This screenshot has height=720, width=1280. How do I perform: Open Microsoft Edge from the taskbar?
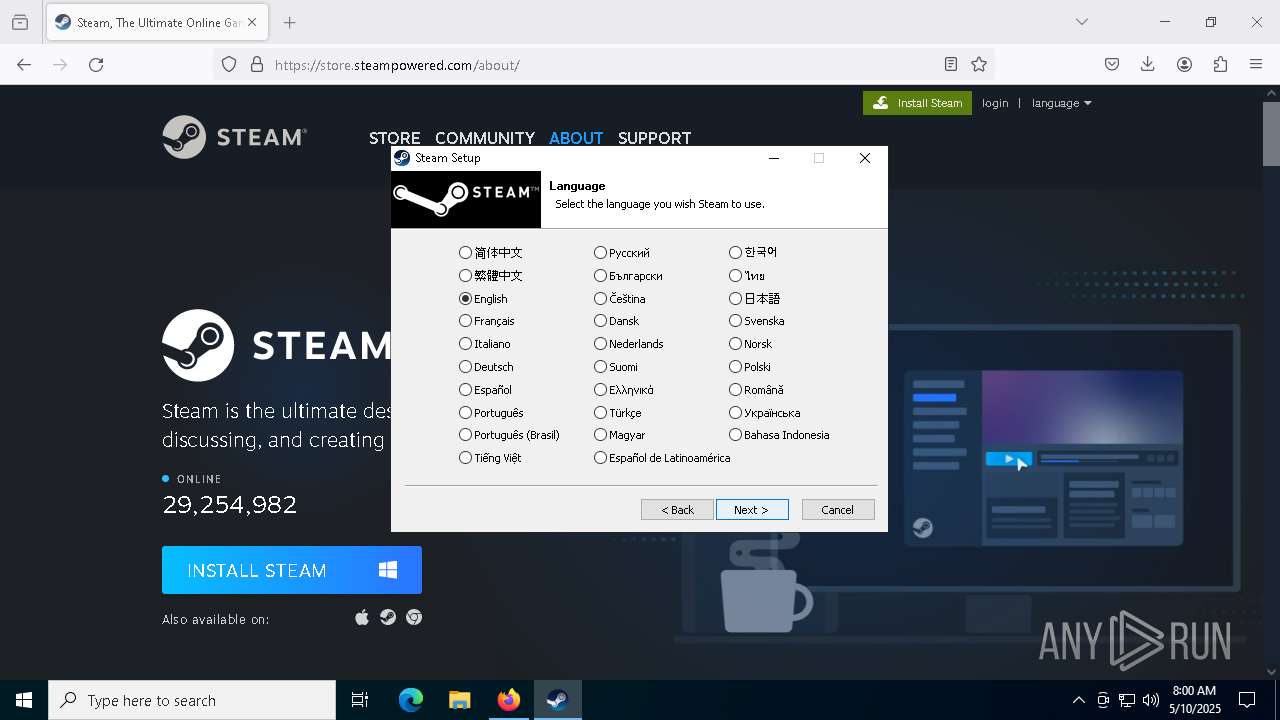coord(411,700)
